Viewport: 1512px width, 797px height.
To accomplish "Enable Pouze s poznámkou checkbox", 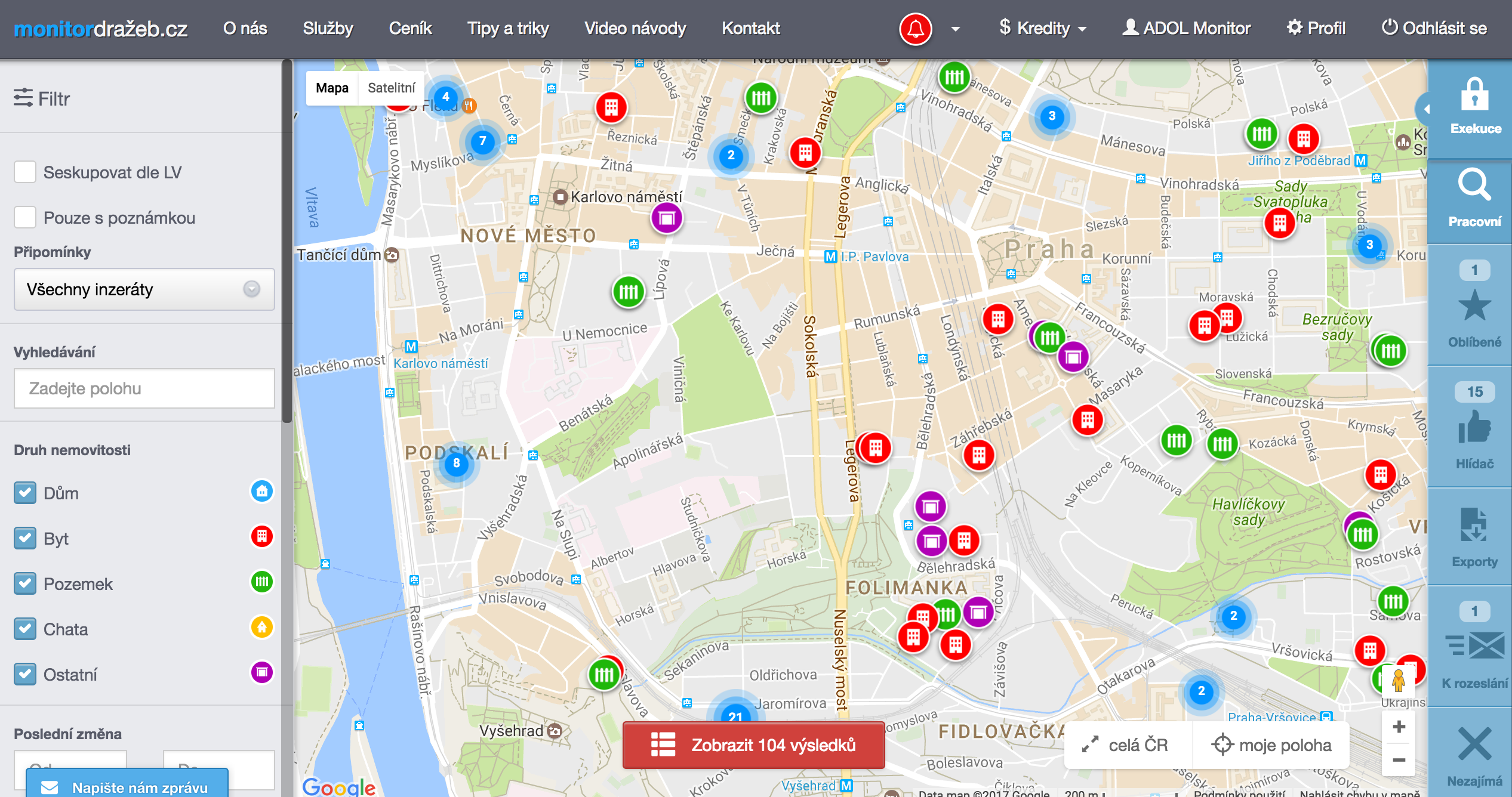I will tap(25, 217).
